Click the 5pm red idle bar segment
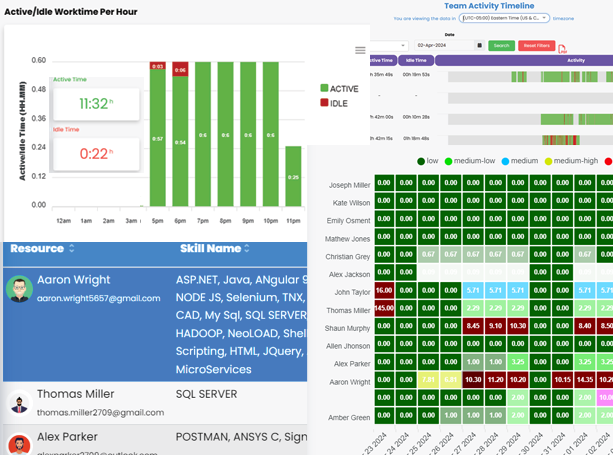The image size is (613, 455). 158,66
